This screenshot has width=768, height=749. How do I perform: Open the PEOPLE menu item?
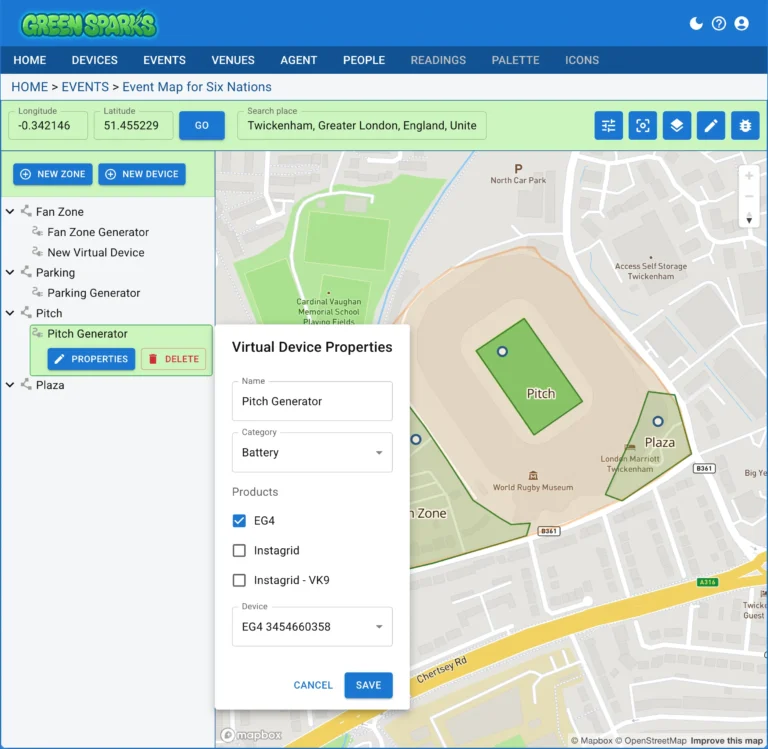tap(364, 60)
